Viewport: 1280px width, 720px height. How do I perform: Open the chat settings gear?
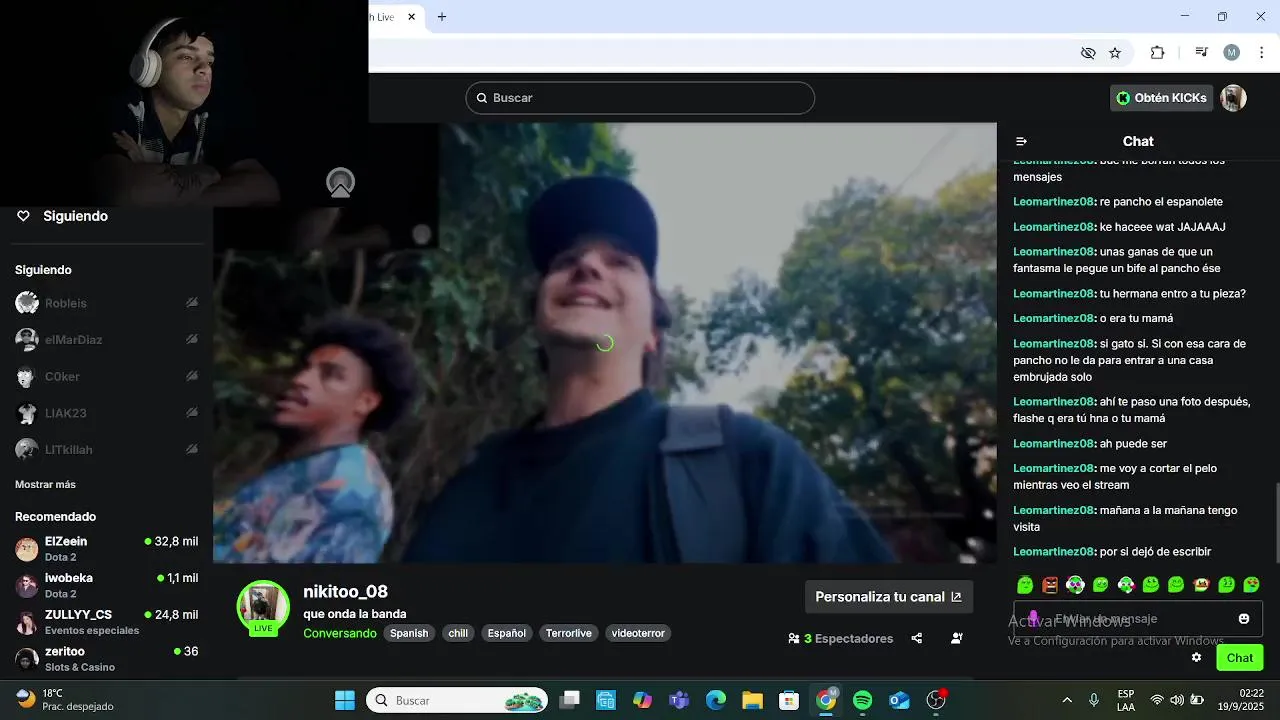point(1196,657)
